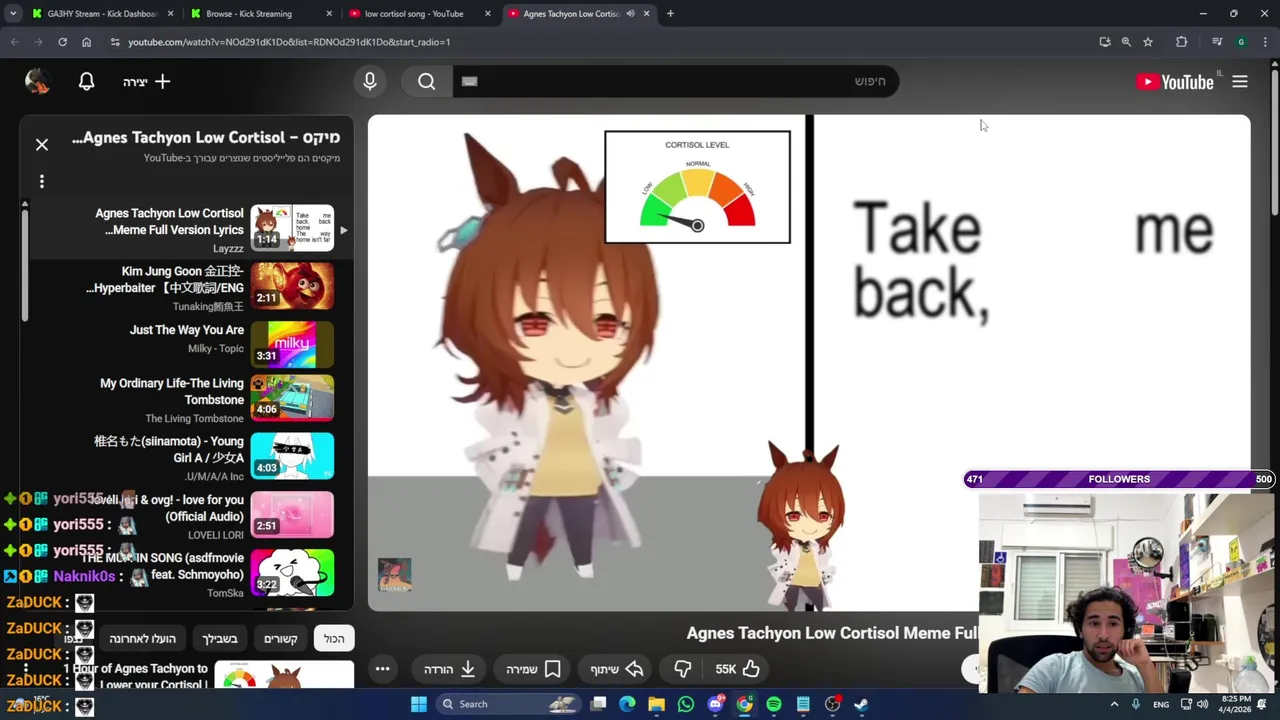Open the Chrome profile G avatar
Viewport: 1280px width, 720px height.
pyautogui.click(x=1241, y=42)
